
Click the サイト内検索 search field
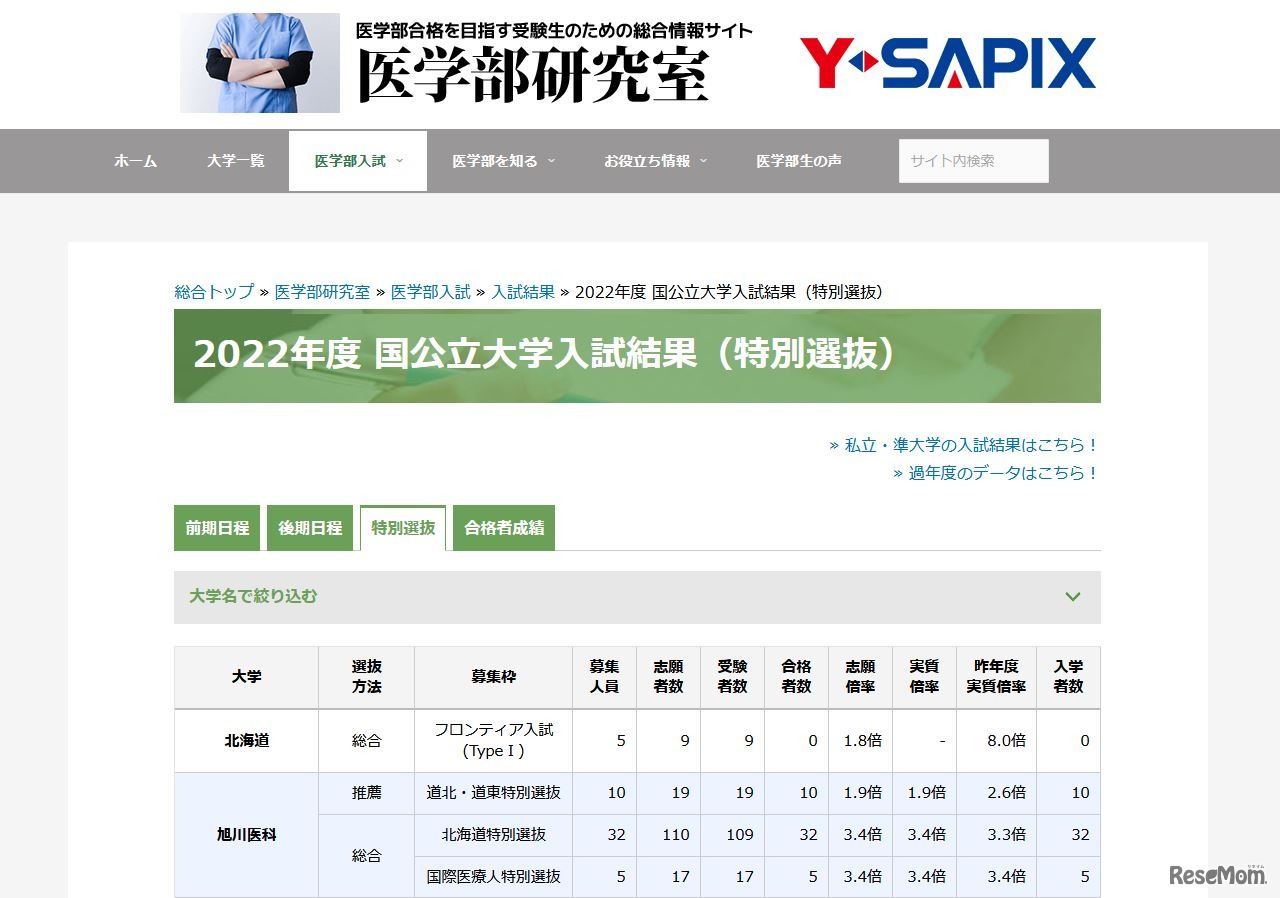click(973, 160)
